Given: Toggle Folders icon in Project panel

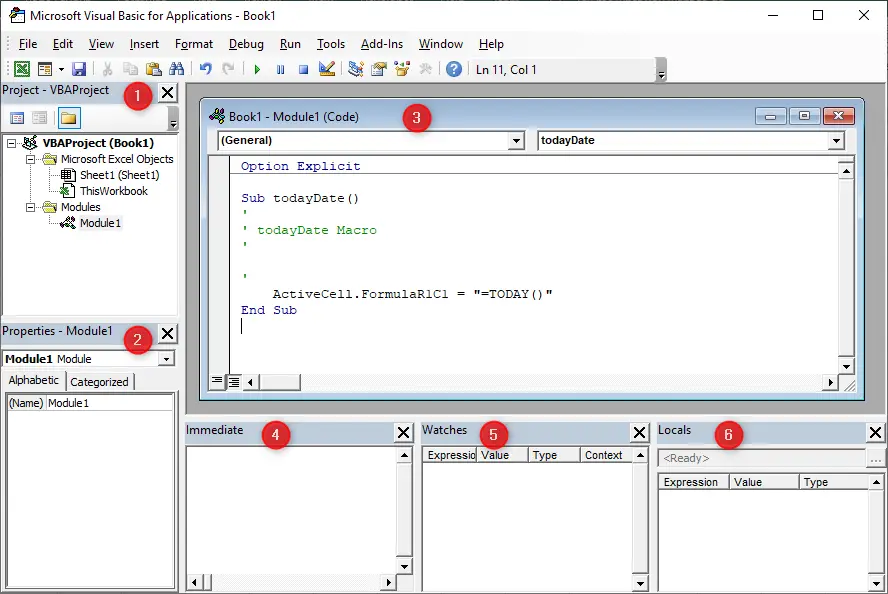Looking at the screenshot, I should [x=69, y=118].
